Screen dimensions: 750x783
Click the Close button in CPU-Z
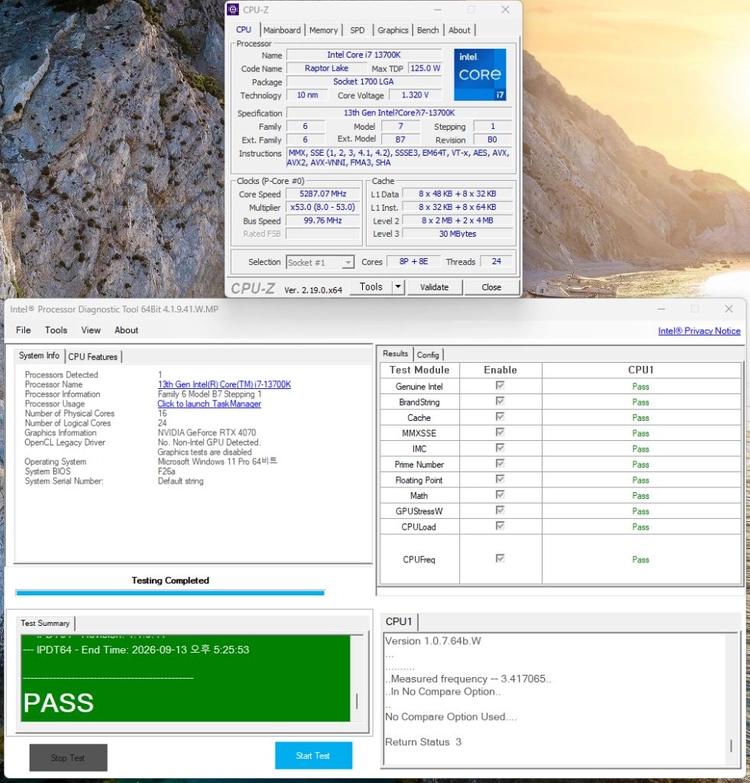click(491, 287)
